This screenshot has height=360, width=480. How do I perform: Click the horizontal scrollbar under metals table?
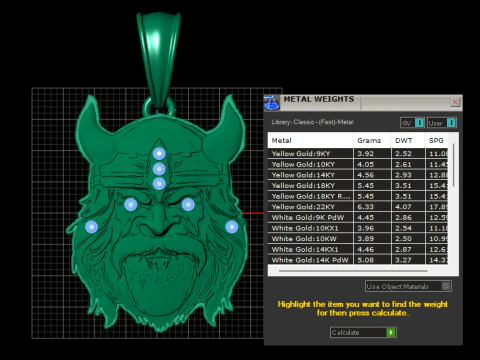(353, 271)
